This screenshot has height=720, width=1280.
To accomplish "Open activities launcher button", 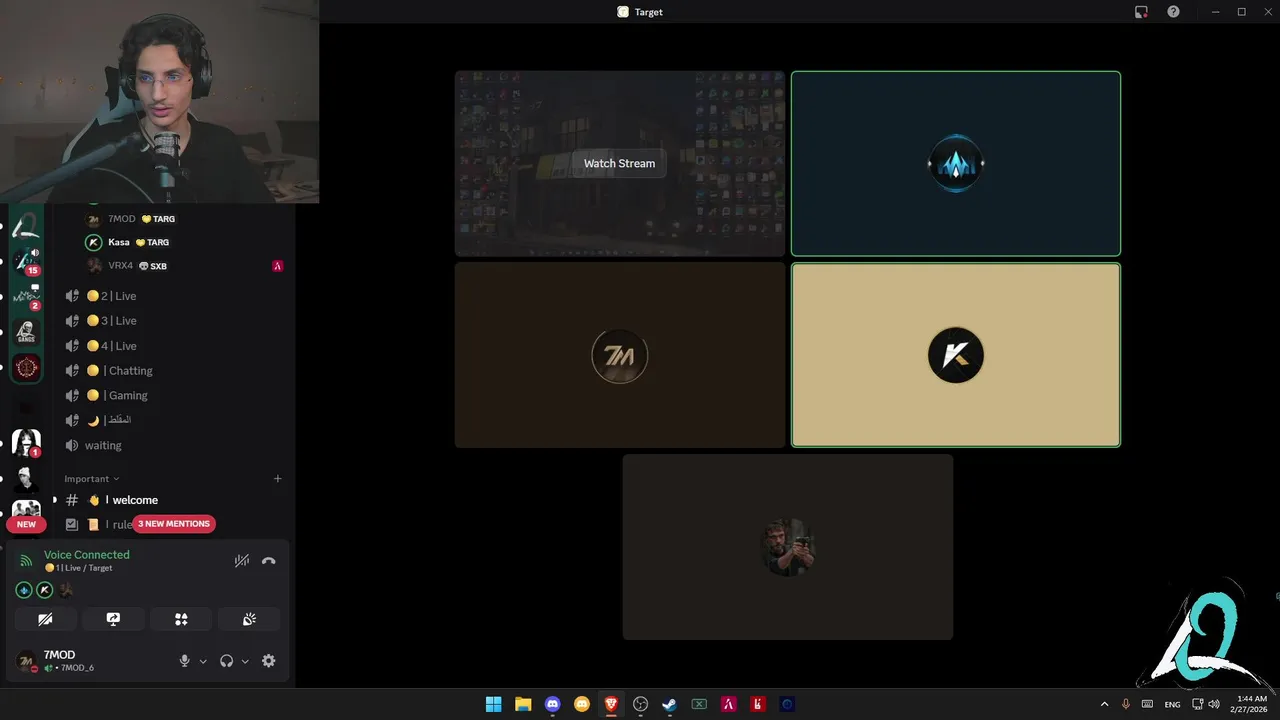I will pyautogui.click(x=181, y=619).
